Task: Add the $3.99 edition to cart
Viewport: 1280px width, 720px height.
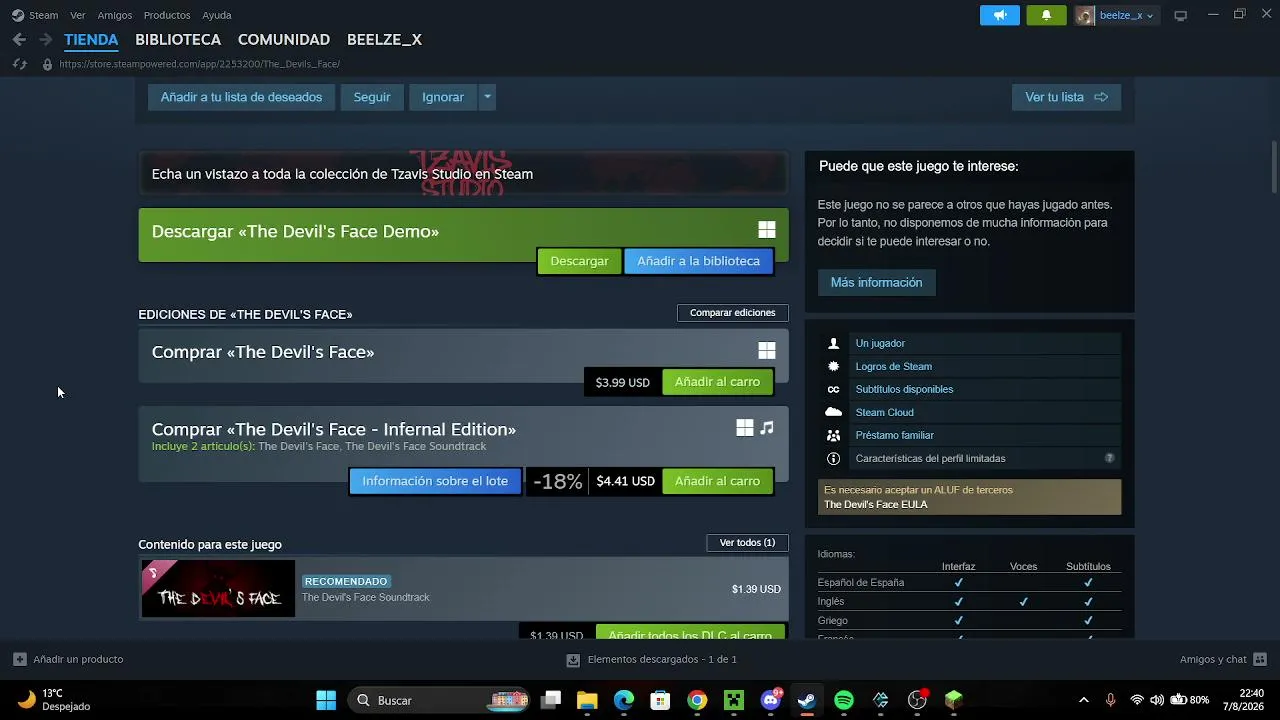Action: 717,382
